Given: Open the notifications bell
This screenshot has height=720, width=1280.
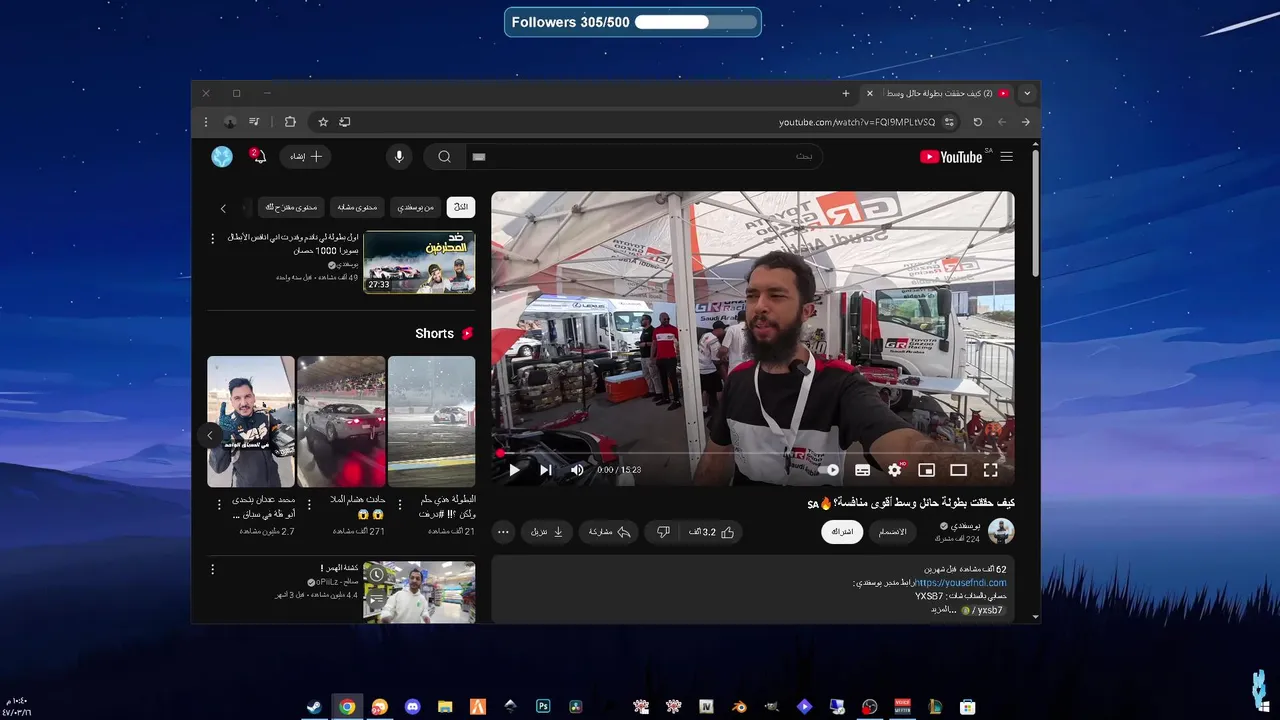Looking at the screenshot, I should click(258, 157).
